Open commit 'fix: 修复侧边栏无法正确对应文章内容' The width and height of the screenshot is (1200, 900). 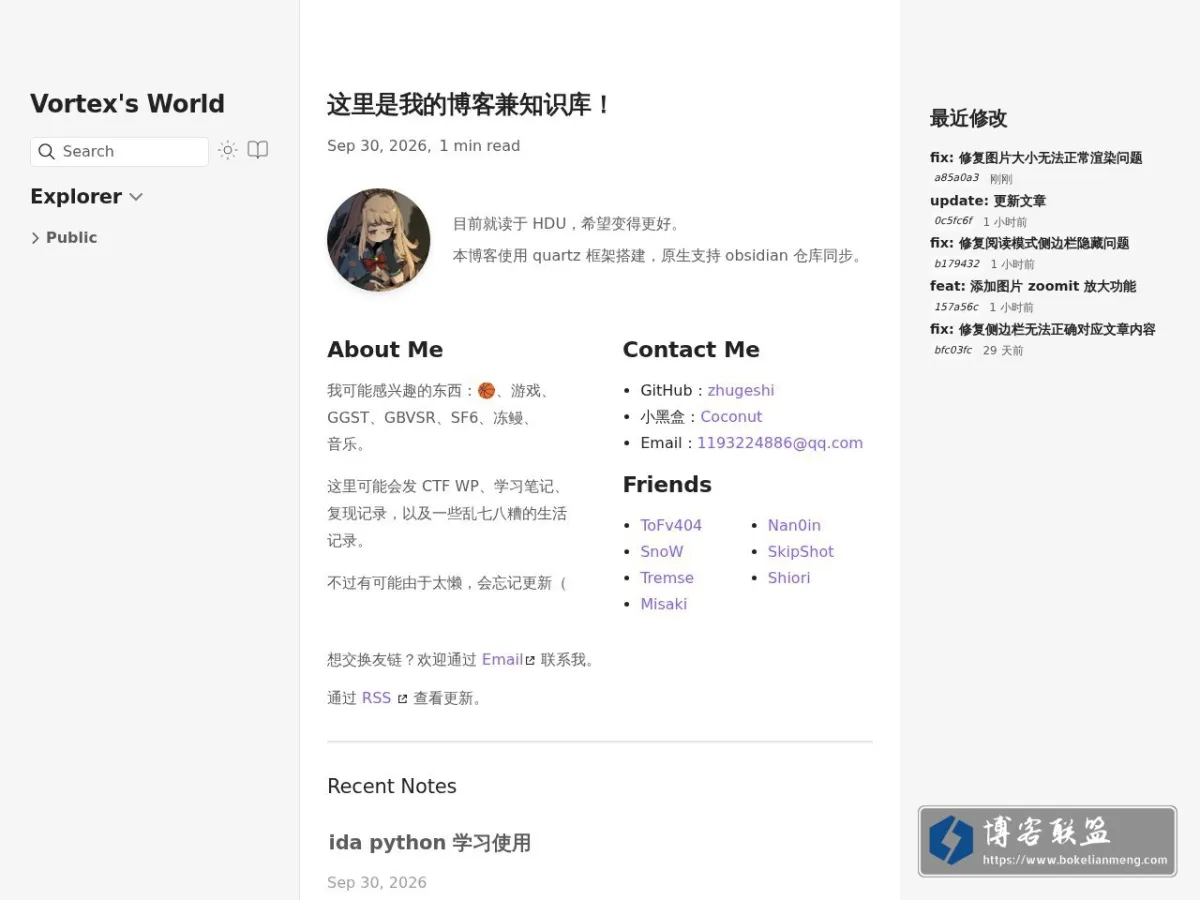coord(1043,329)
